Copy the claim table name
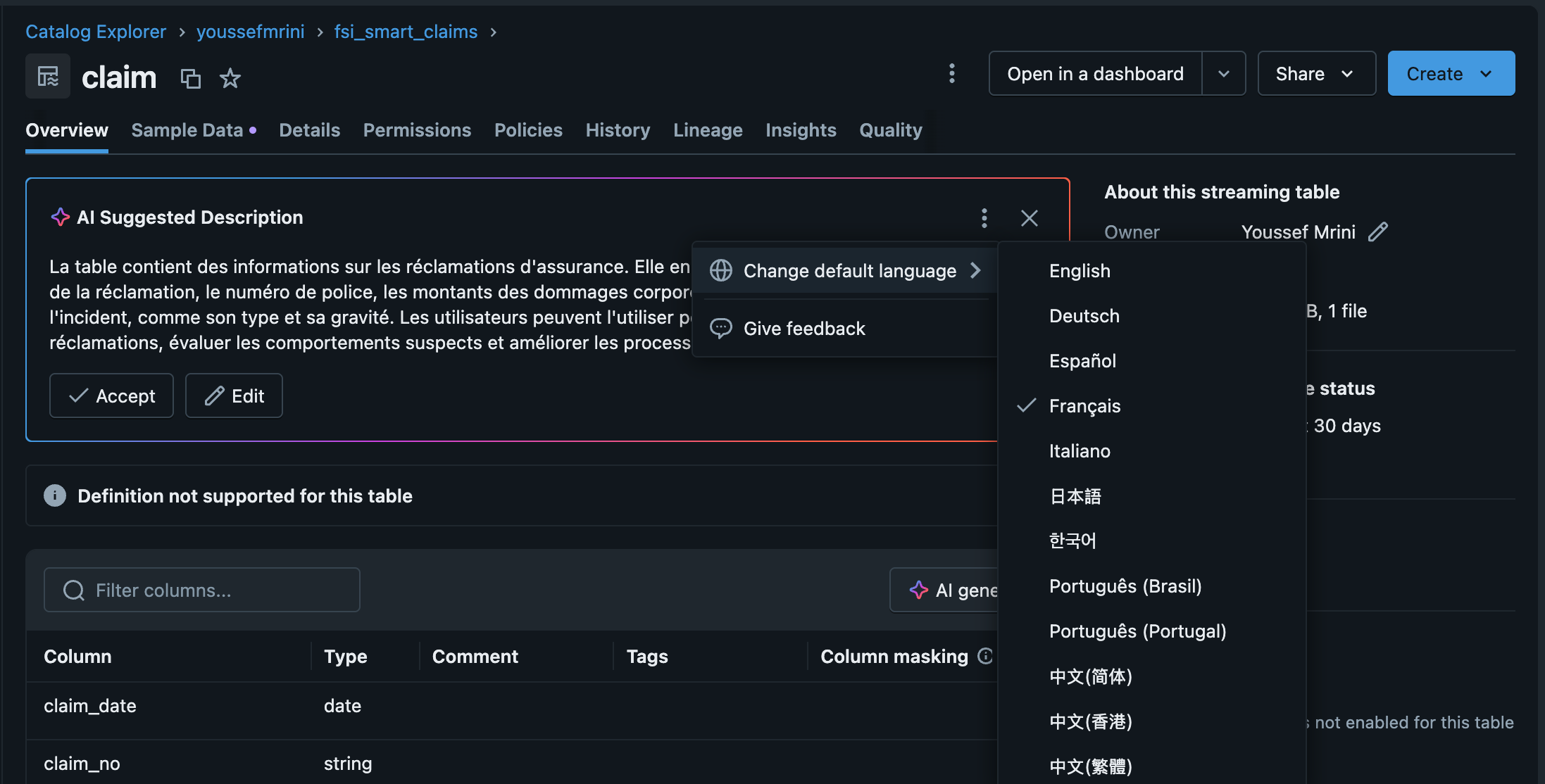This screenshot has width=1545, height=784. coord(191,78)
